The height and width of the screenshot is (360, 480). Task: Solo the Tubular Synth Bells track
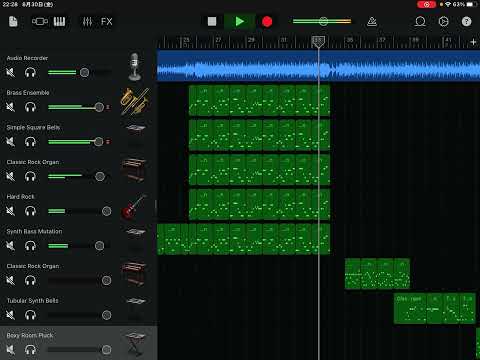tap(30, 315)
